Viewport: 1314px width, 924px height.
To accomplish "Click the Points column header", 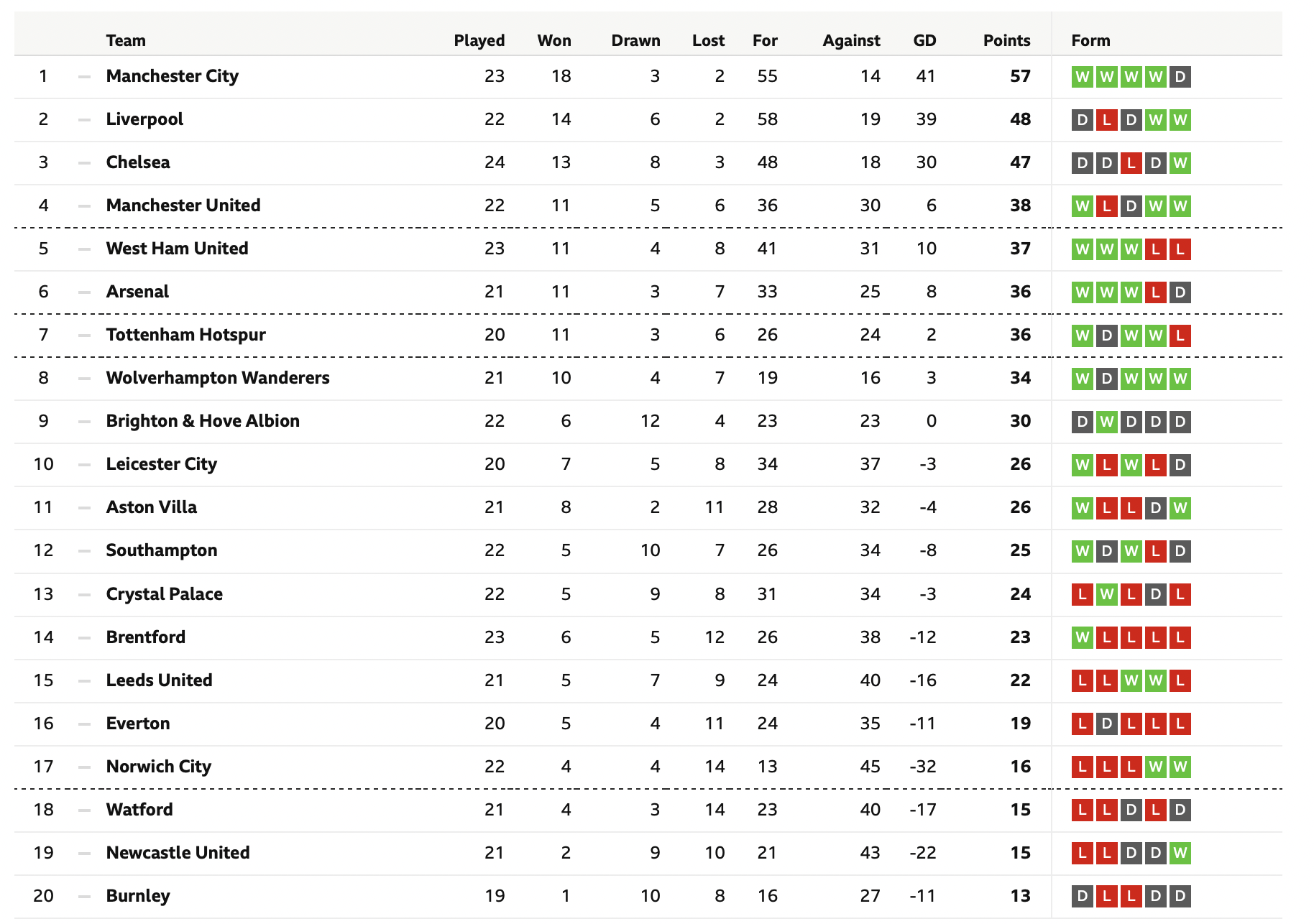I will tap(1006, 40).
